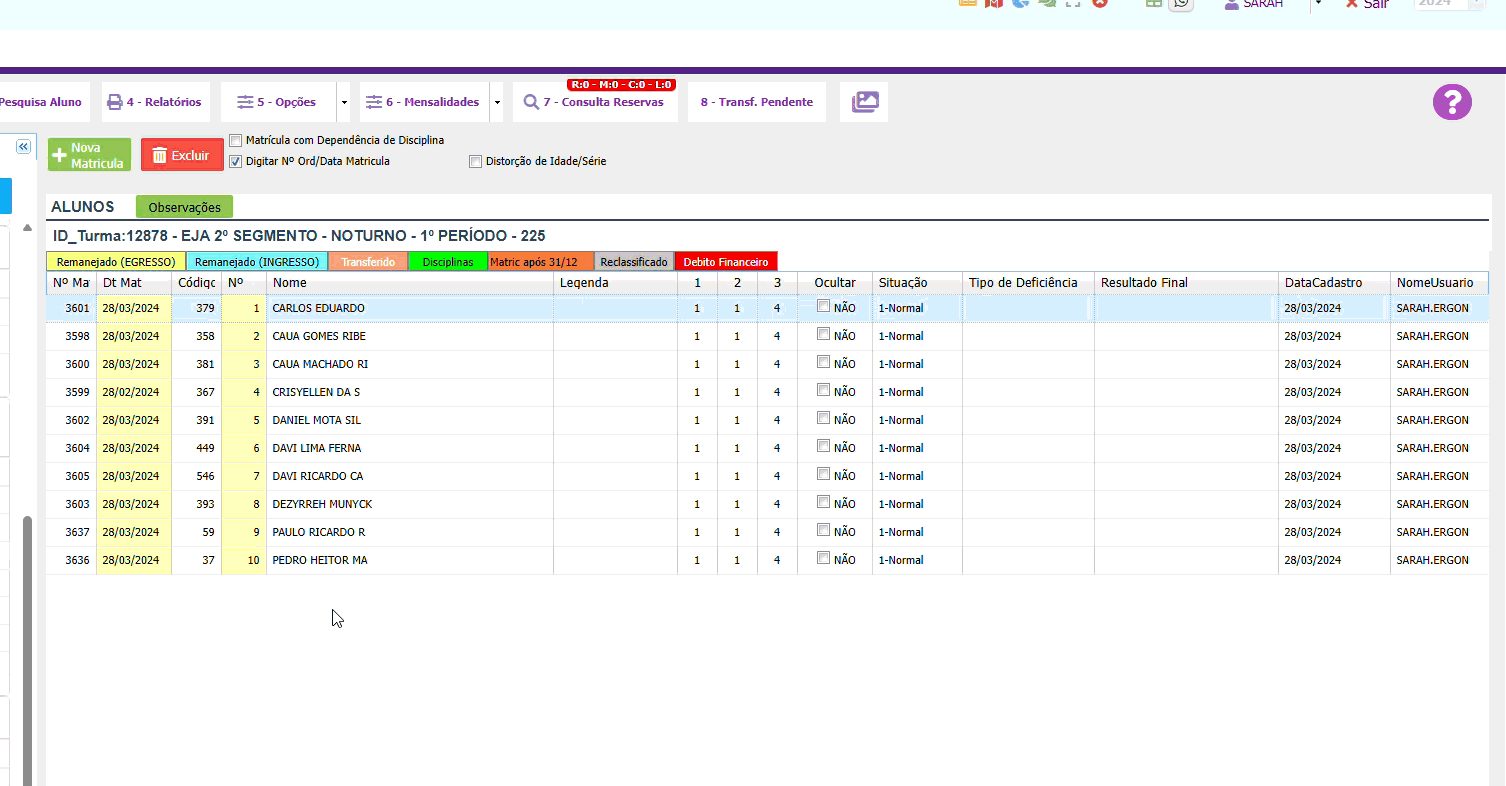Expand the 5 - Opções dropdown arrow
1506x786 pixels.
pos(344,102)
